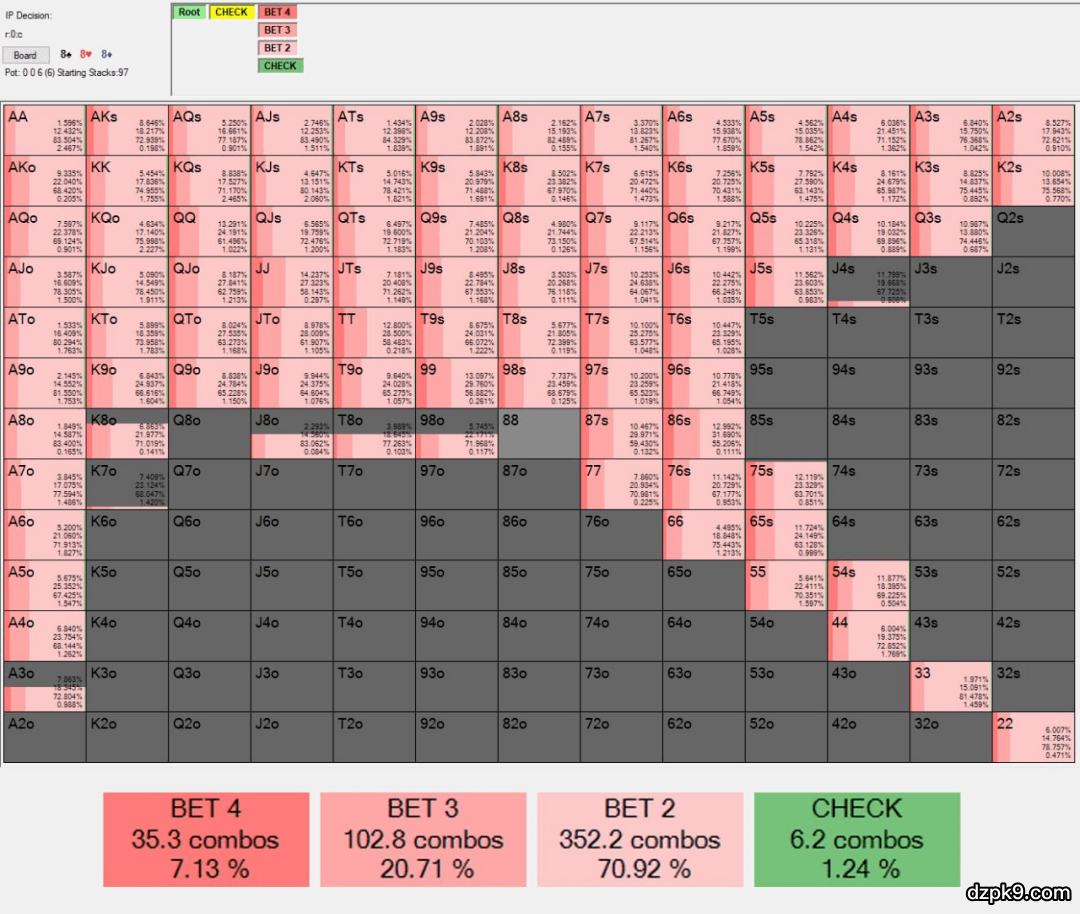Click the BET 2 352.2 combos summary box
The height and width of the screenshot is (914, 1080).
640,839
